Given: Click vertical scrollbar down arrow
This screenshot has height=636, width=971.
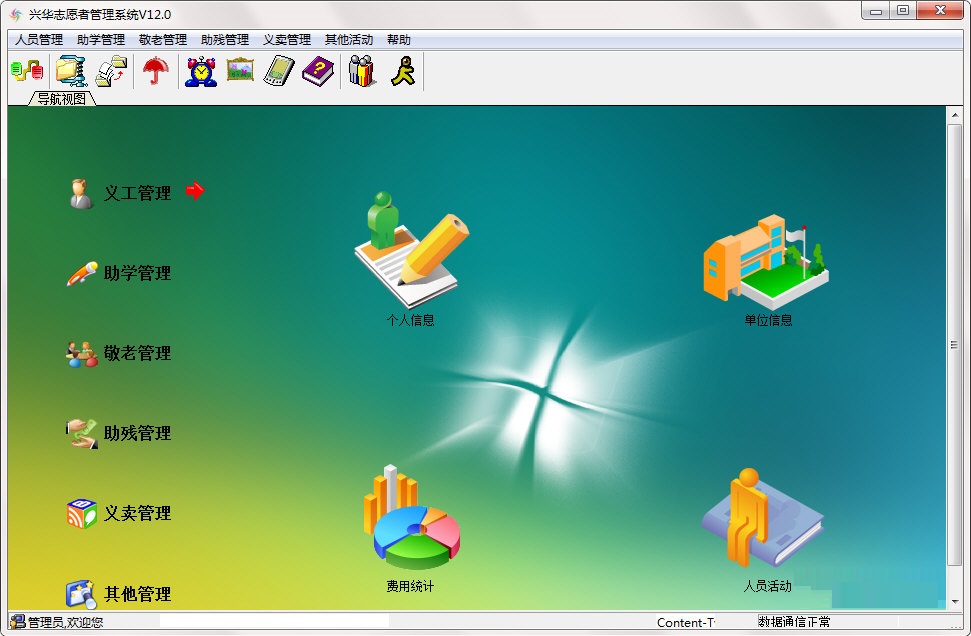Looking at the screenshot, I should [x=954, y=601].
